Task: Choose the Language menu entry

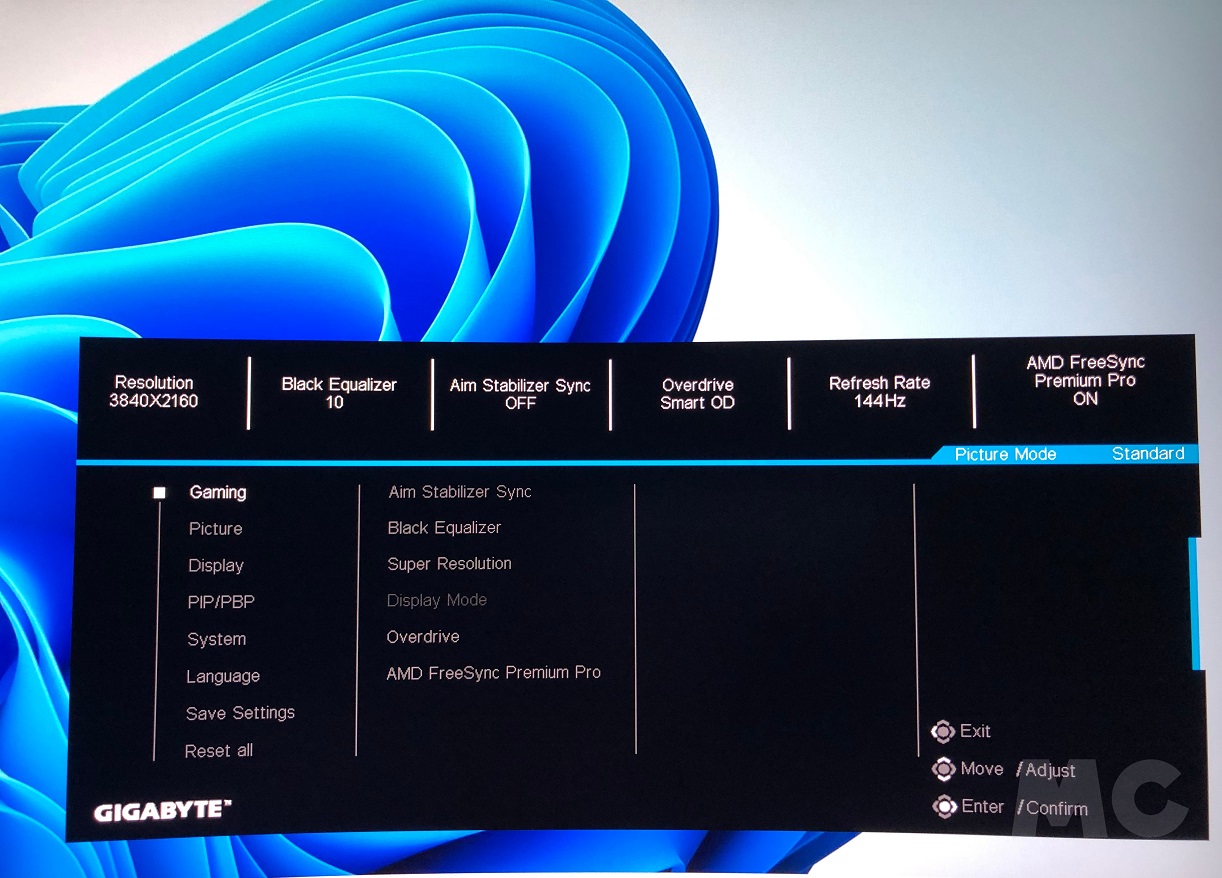Action: 223,677
